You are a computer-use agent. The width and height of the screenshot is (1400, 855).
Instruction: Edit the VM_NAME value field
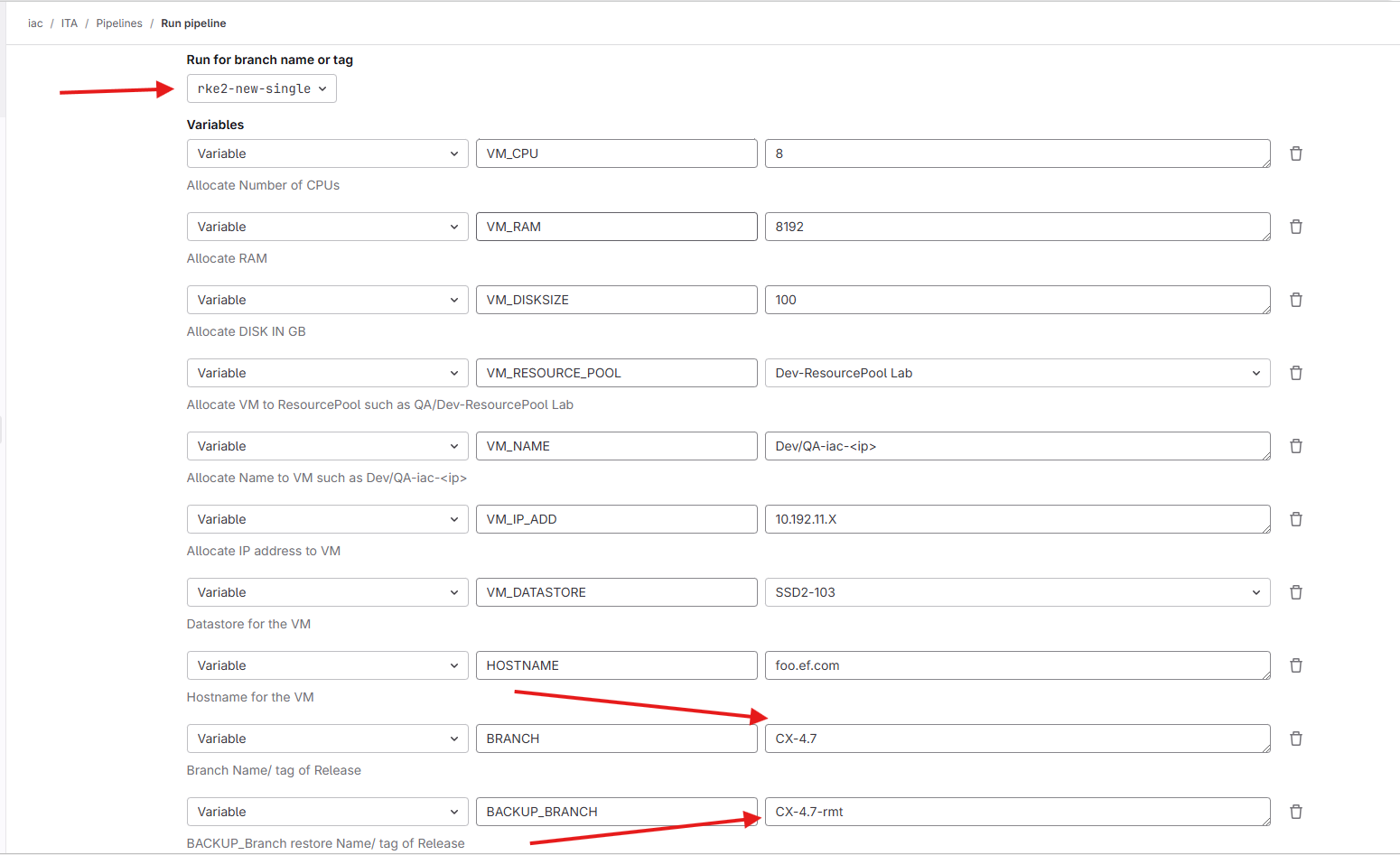(1017, 446)
